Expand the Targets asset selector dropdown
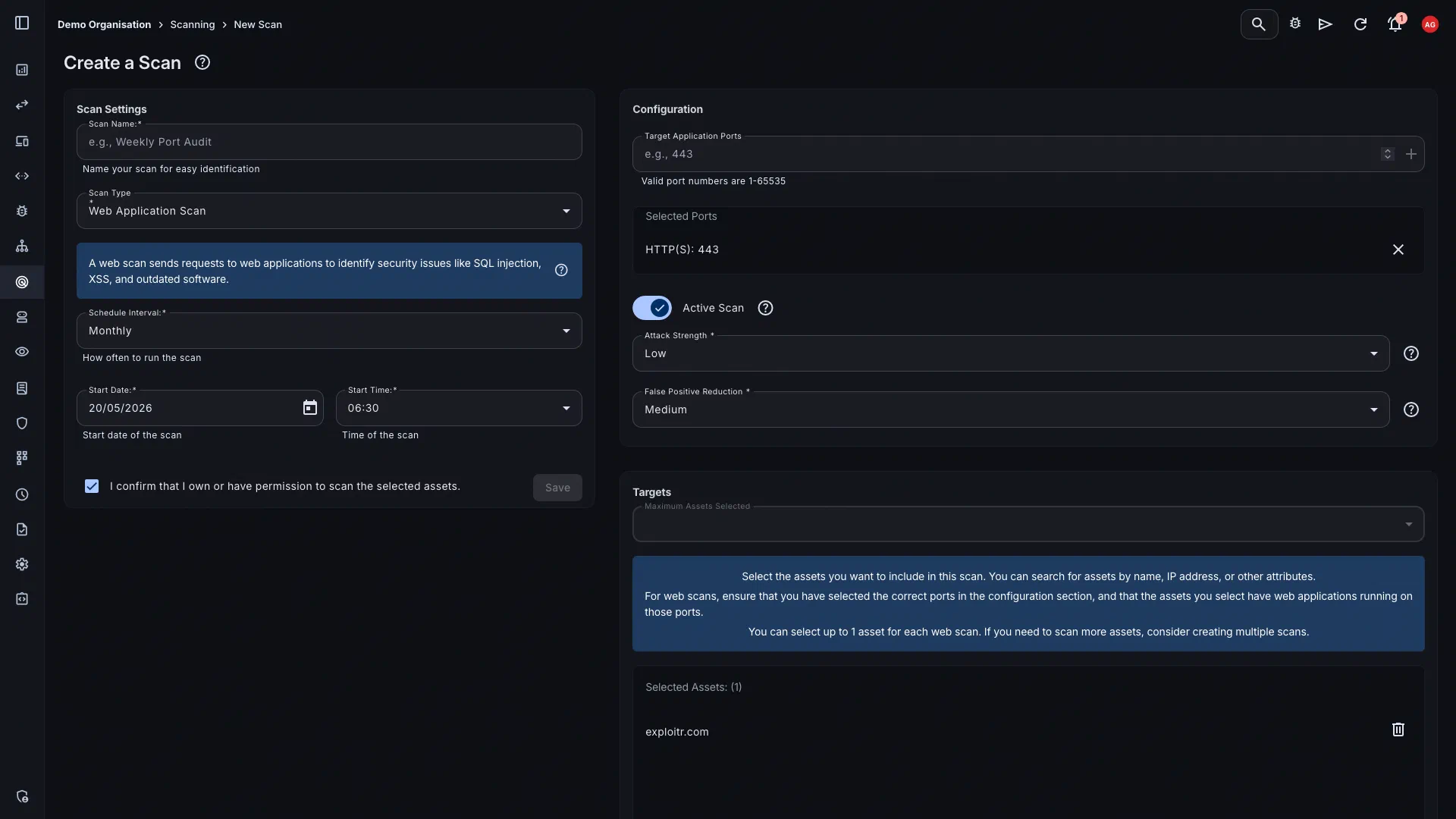The width and height of the screenshot is (1456, 819). pos(1028,524)
